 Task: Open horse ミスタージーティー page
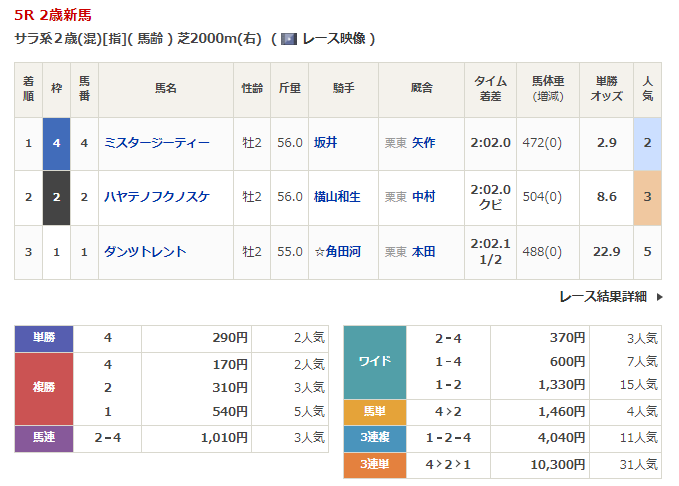click(157, 143)
